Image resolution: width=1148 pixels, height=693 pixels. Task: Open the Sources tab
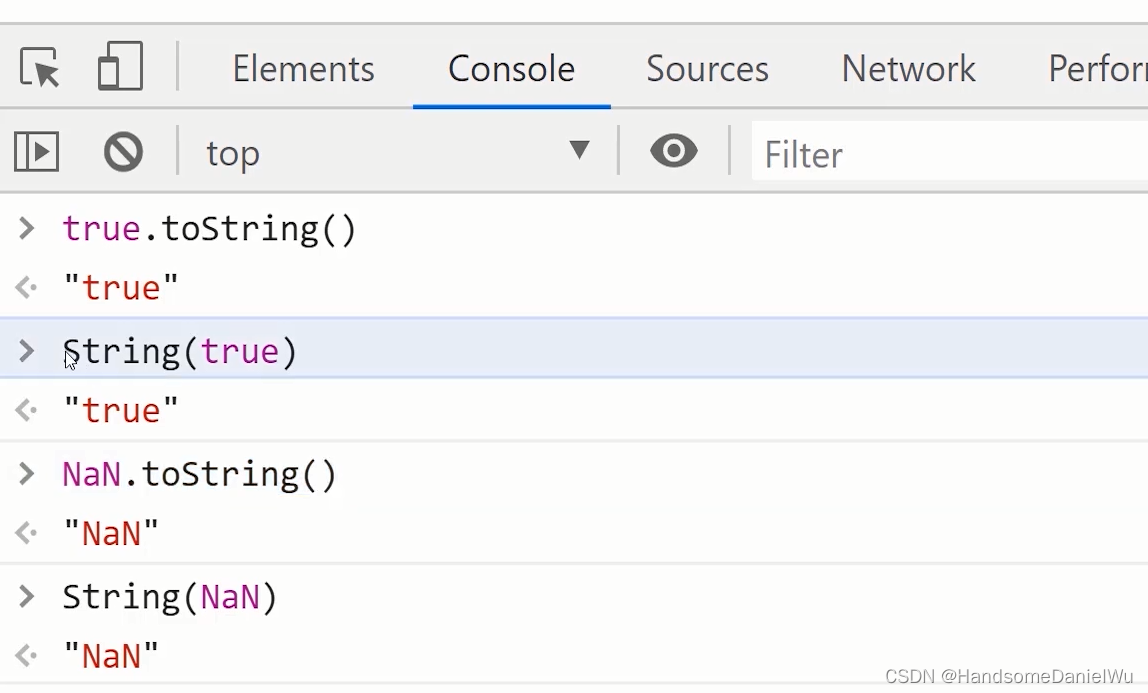coord(707,69)
